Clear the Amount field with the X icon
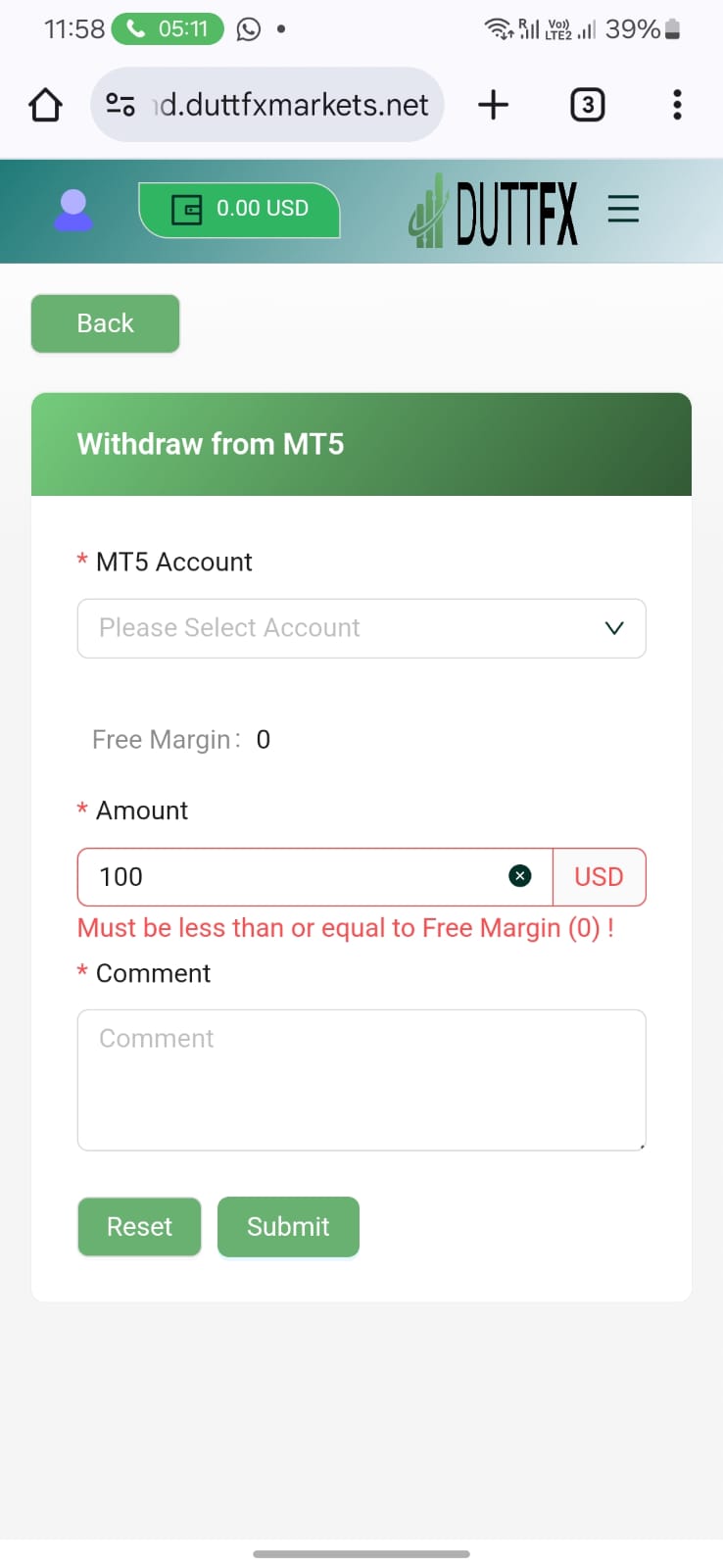 pos(520,876)
